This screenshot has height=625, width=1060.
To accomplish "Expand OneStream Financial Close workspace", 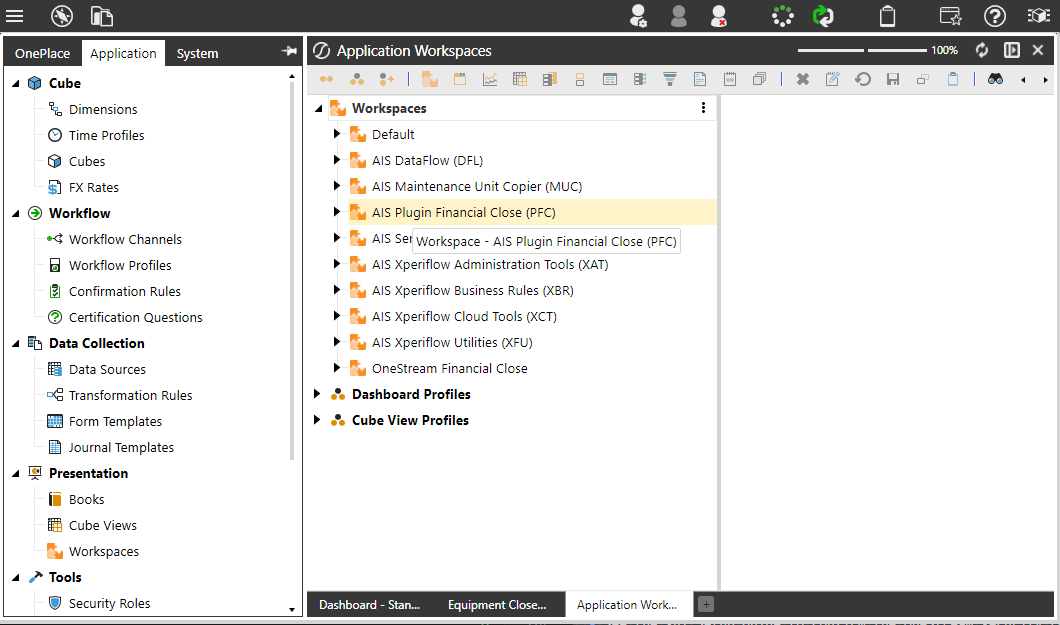I will click(336, 368).
